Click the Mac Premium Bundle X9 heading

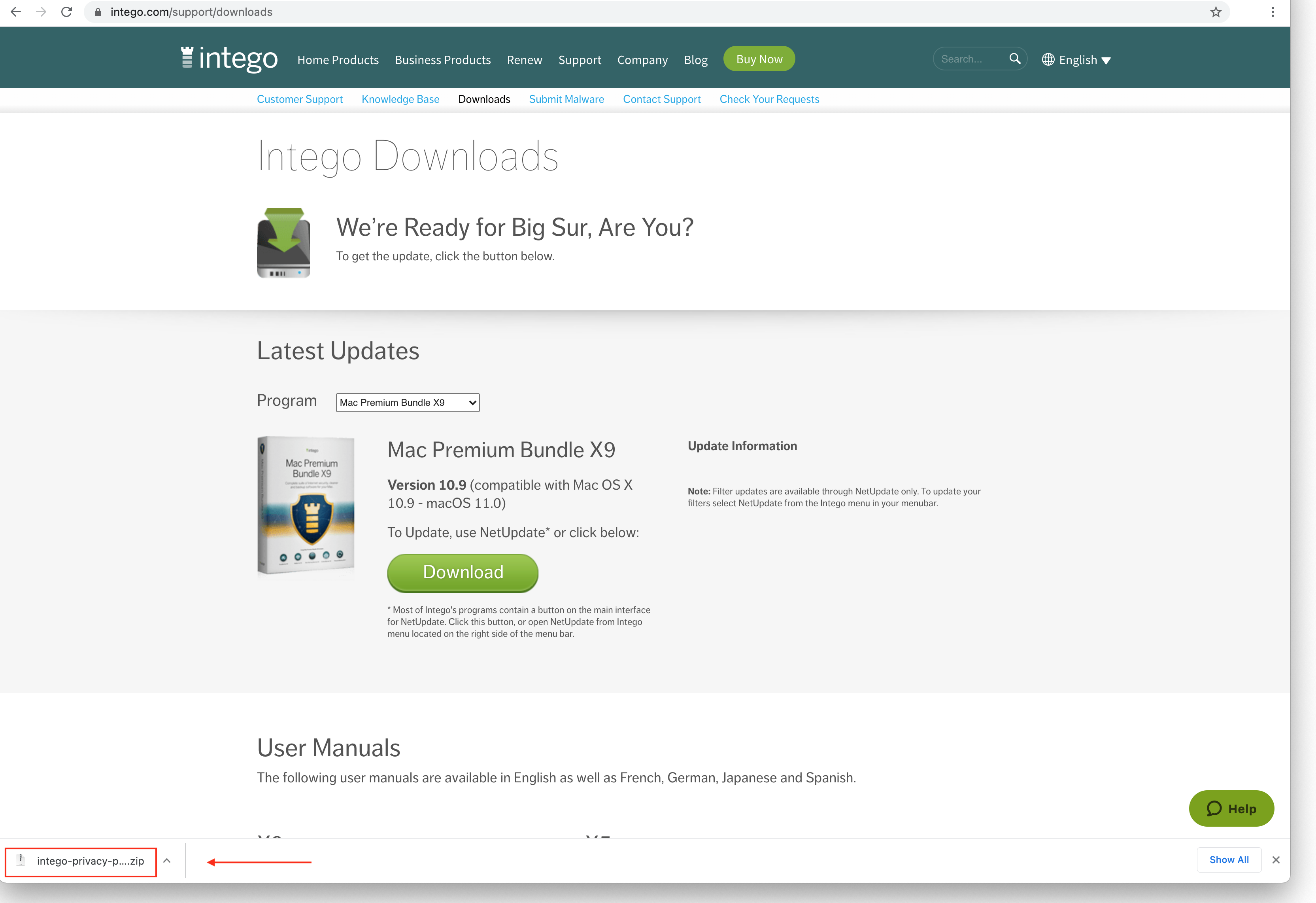click(501, 450)
